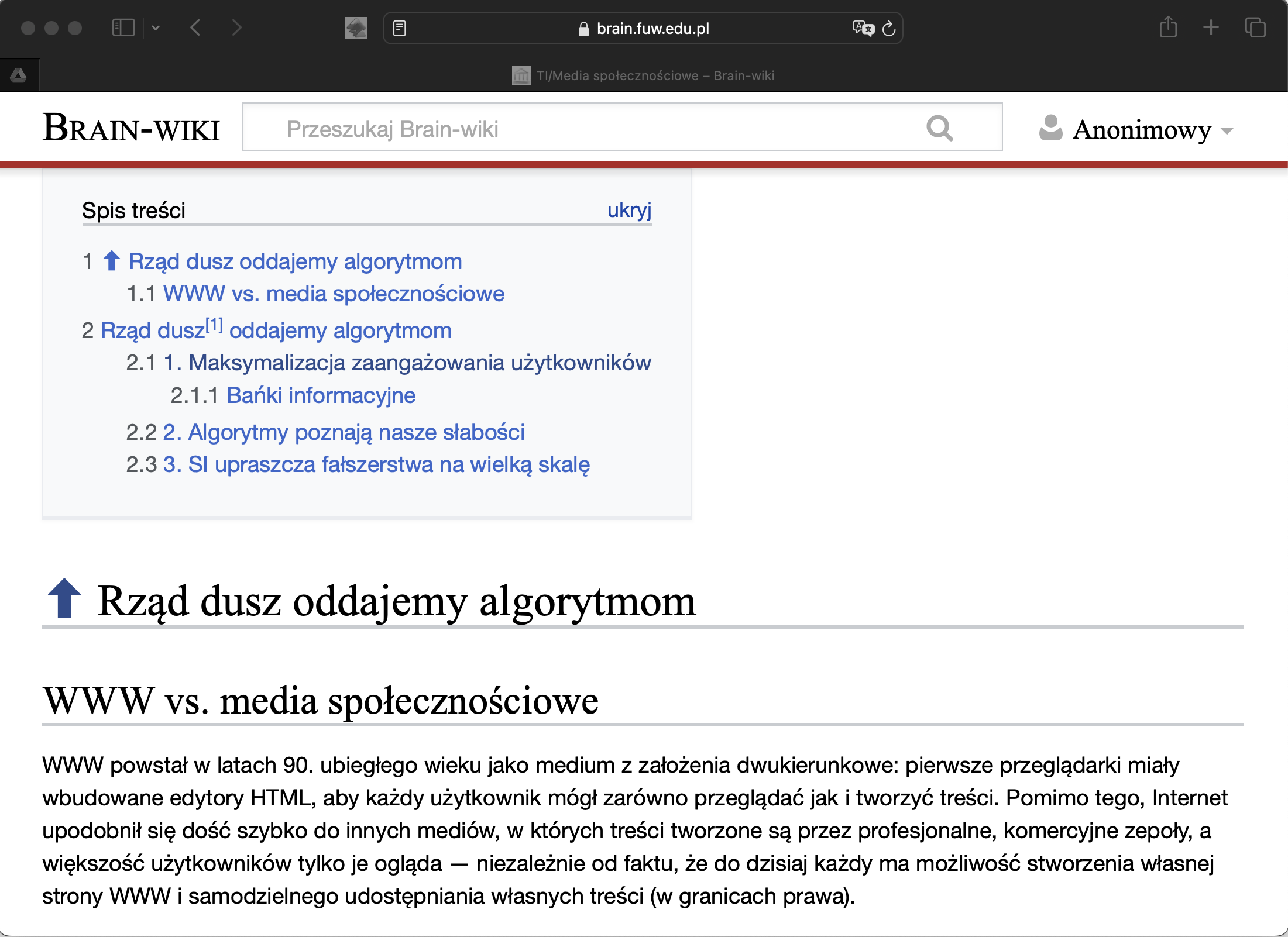
Task: Open sidebar options chevron dropdown
Action: pyautogui.click(x=156, y=27)
